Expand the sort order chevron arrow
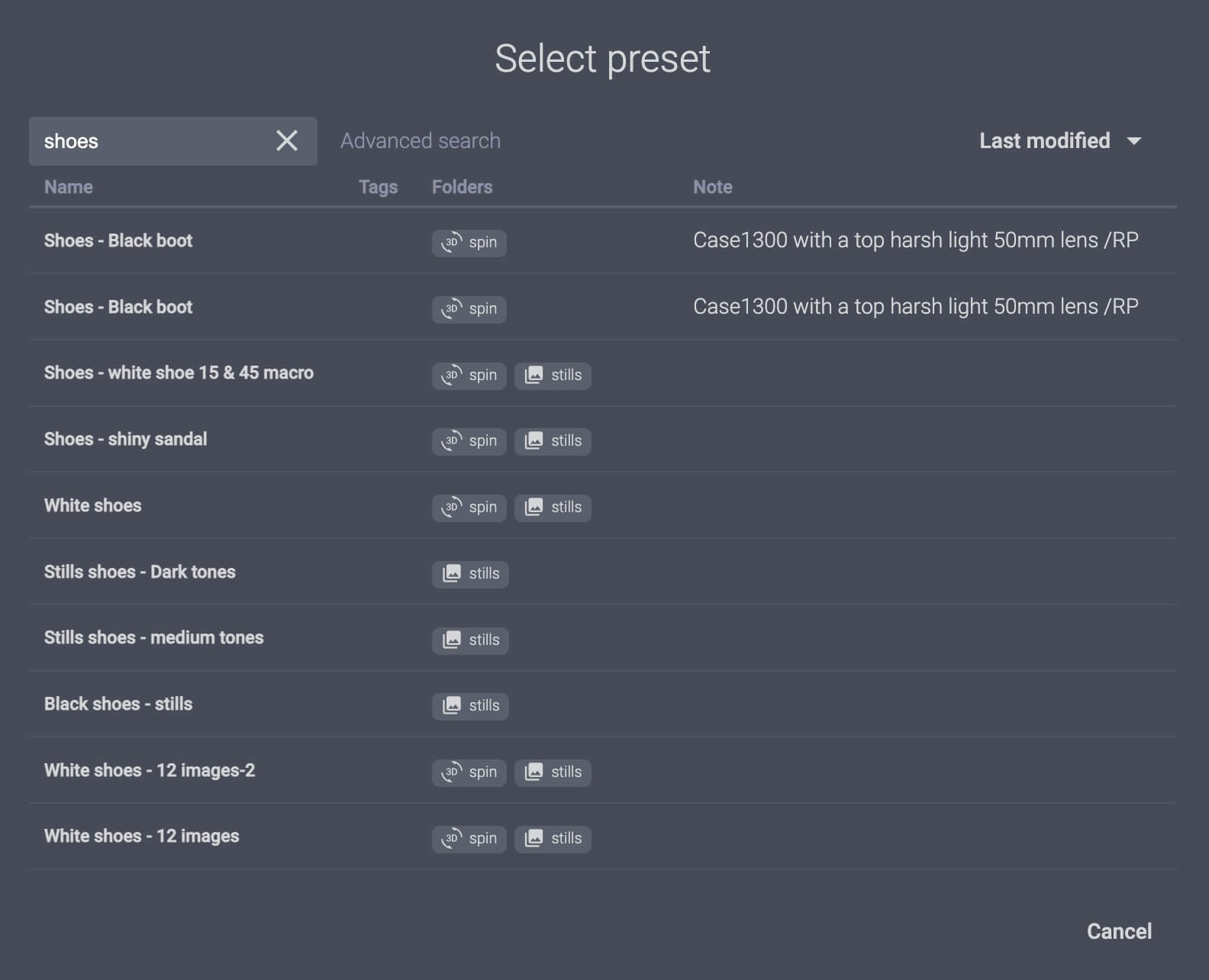 tap(1135, 141)
